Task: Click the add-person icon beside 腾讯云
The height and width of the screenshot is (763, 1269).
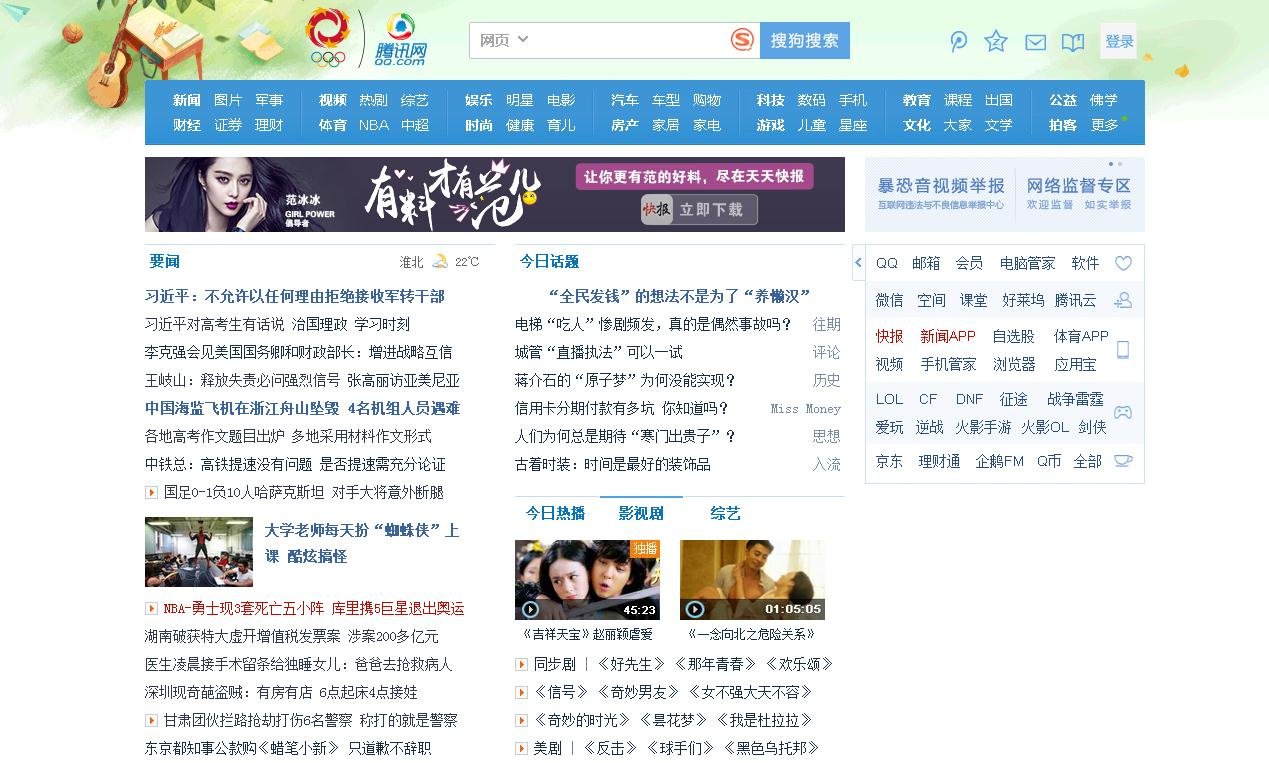Action: click(1123, 300)
